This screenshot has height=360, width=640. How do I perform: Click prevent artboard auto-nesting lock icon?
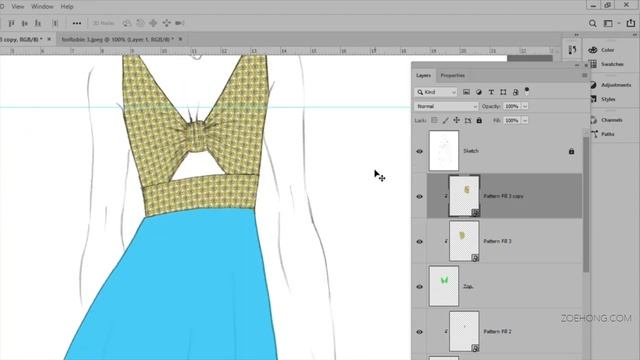point(468,120)
